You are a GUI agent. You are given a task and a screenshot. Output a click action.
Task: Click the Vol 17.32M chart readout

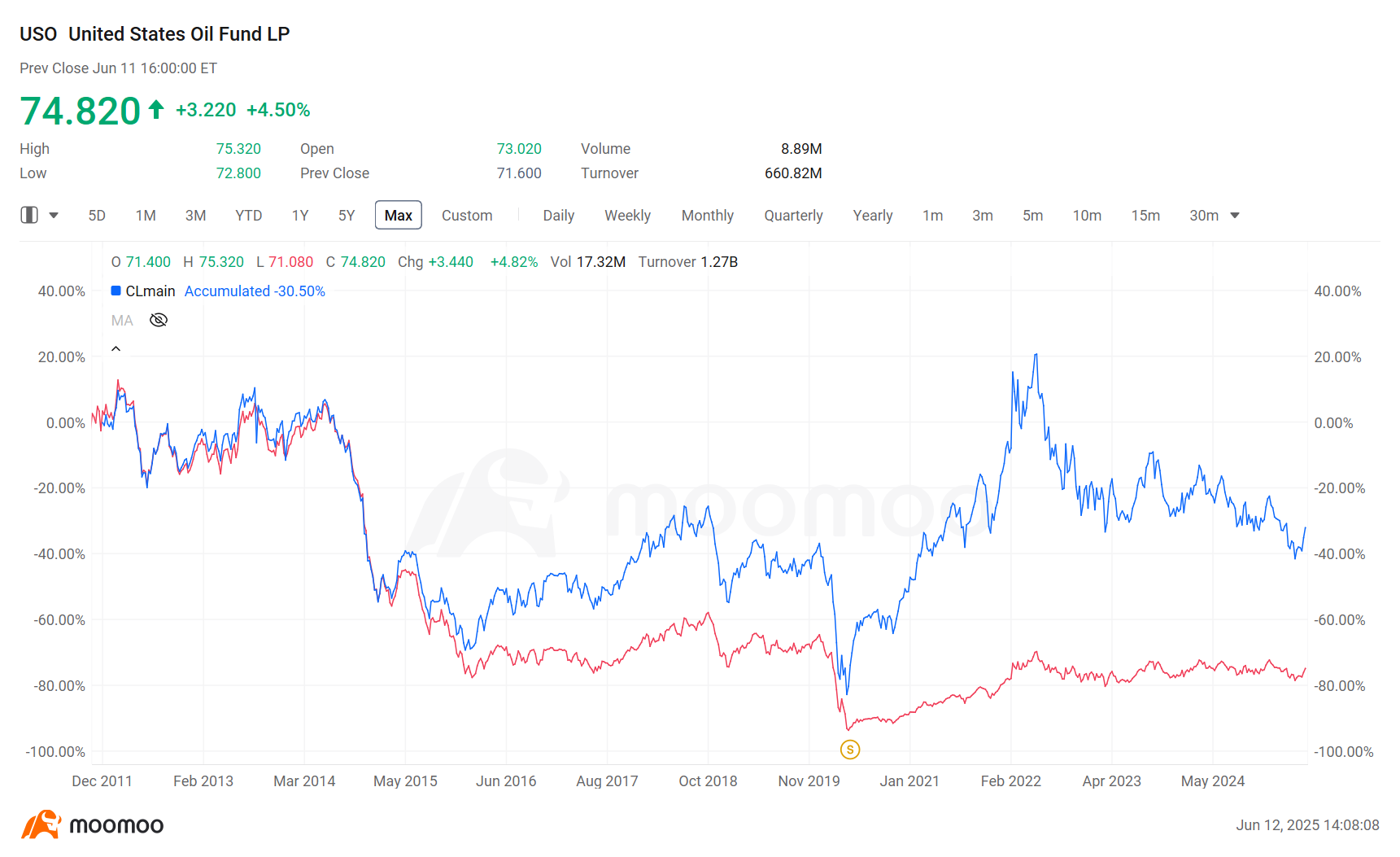click(588, 262)
